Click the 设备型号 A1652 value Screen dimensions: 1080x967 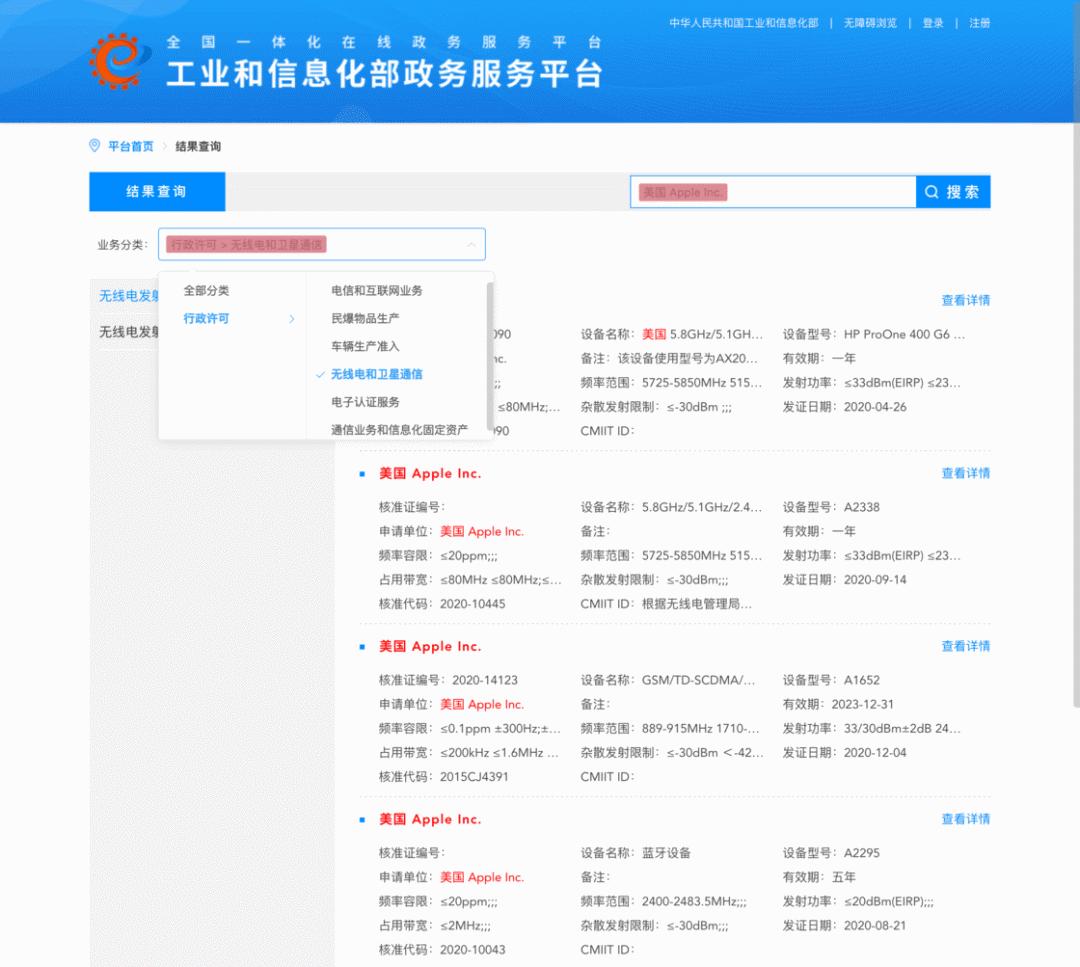(862, 680)
